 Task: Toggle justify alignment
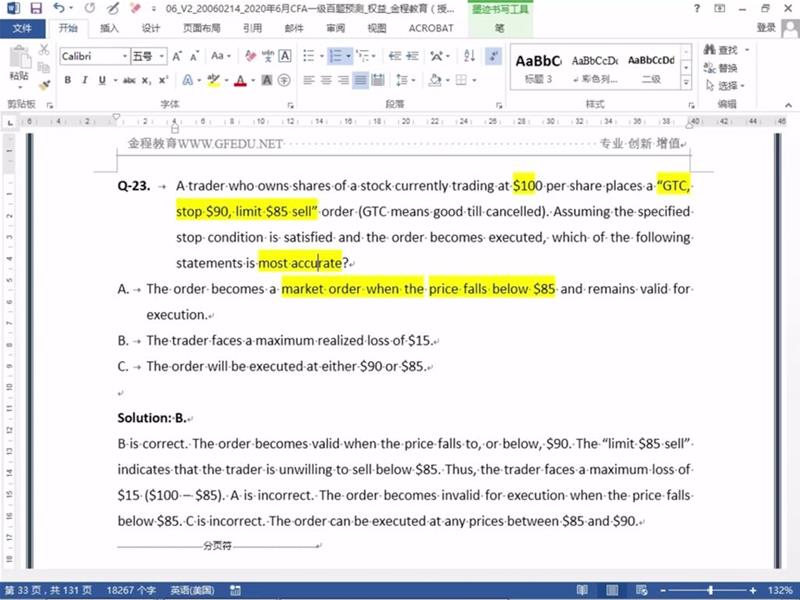(360, 80)
